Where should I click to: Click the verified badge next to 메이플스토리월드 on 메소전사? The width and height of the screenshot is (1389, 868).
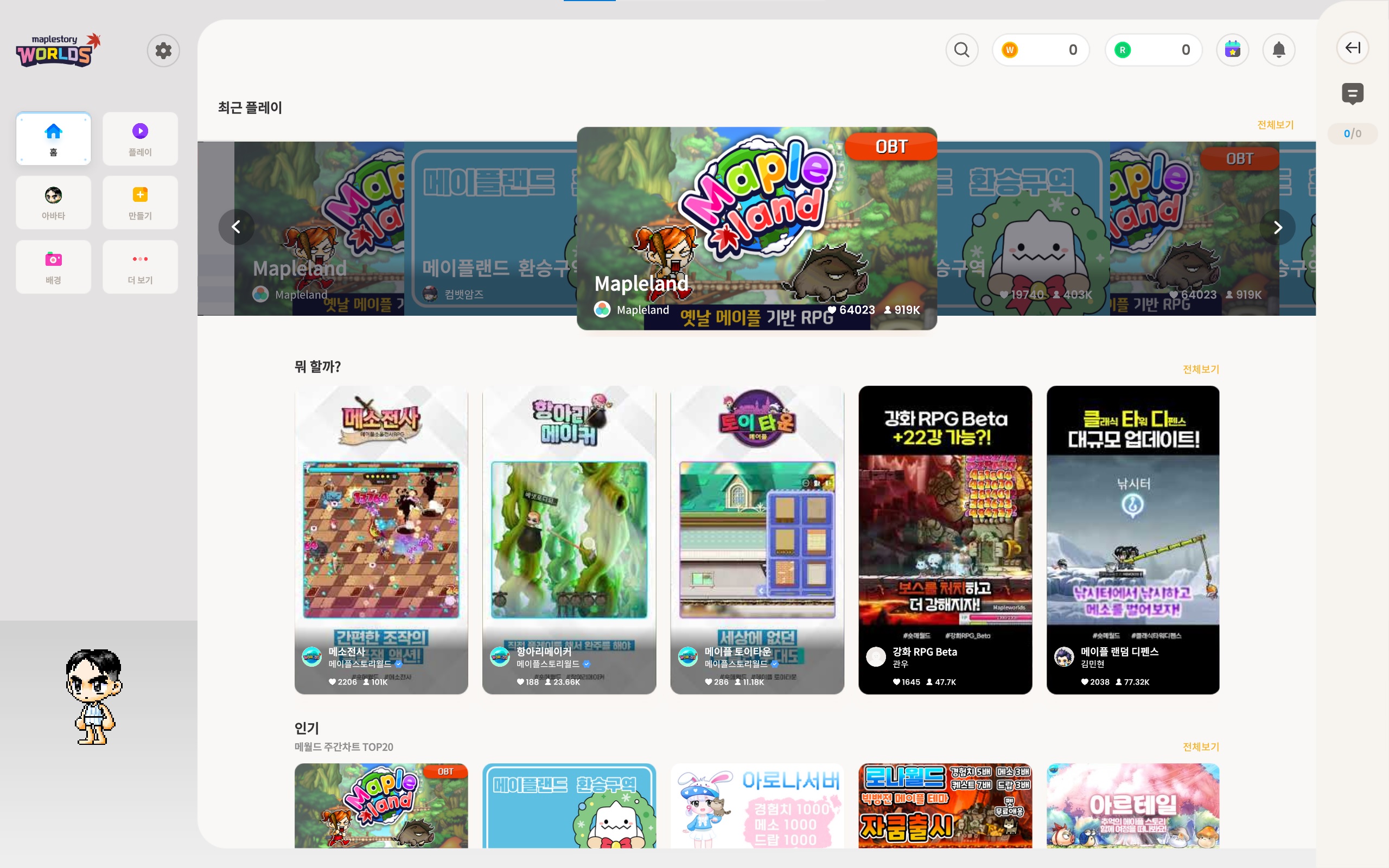point(398,663)
